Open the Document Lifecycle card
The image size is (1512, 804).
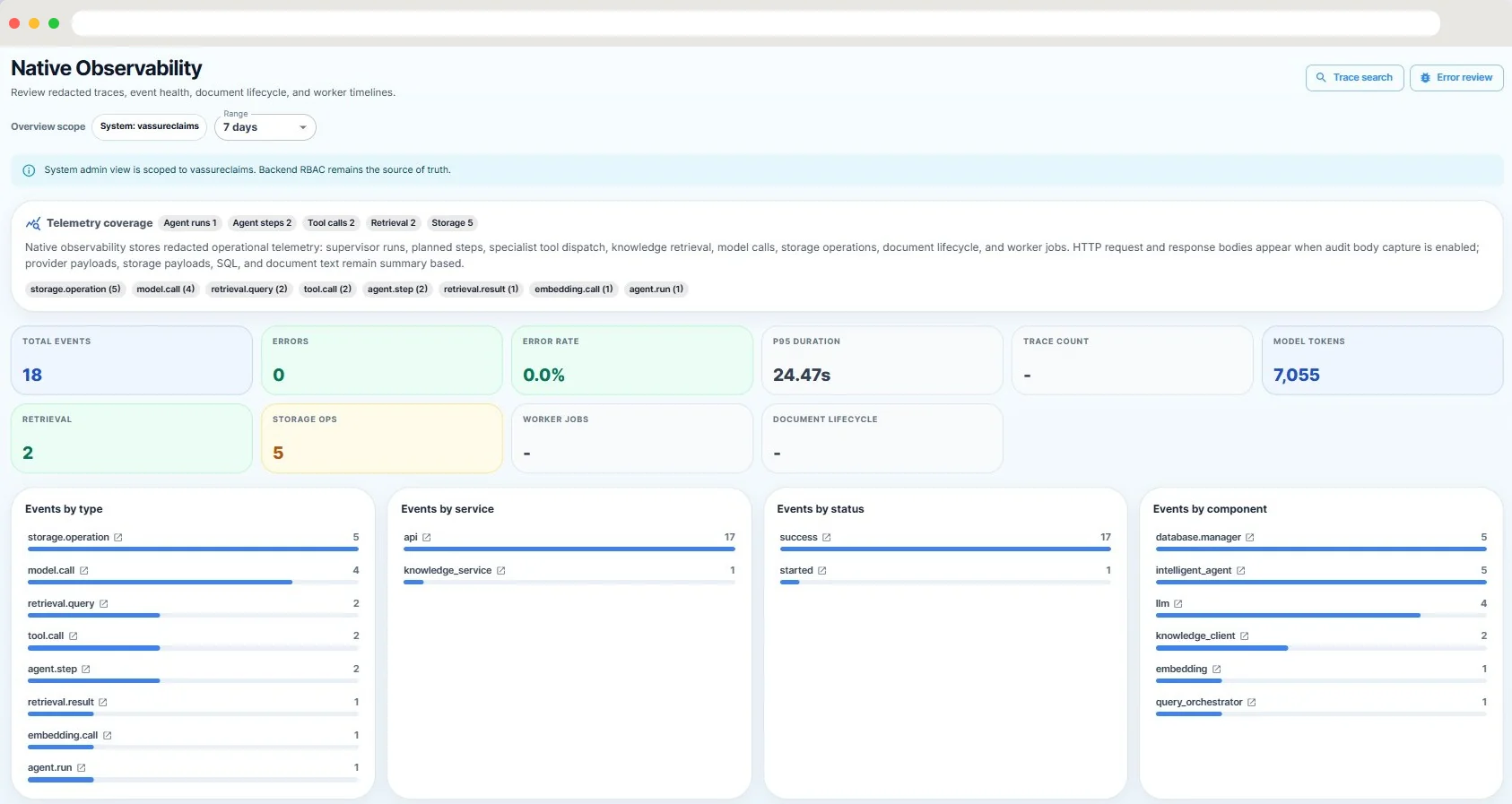(x=882, y=438)
